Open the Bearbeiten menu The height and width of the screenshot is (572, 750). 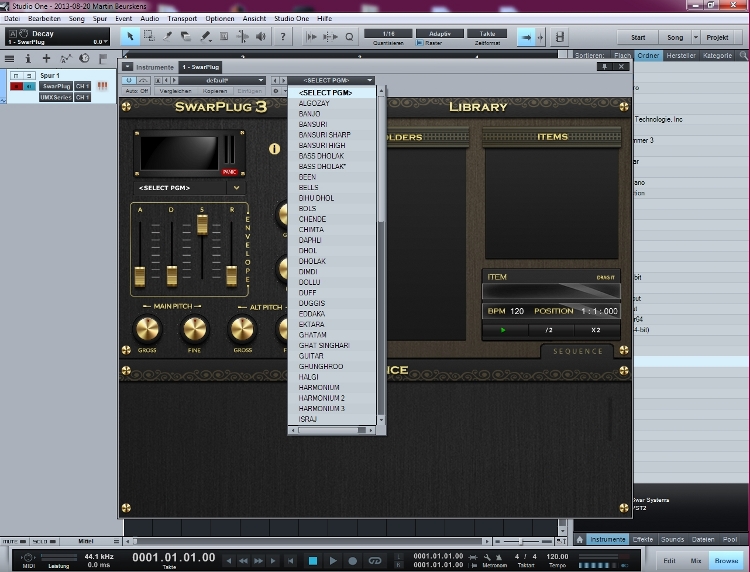click(x=44, y=19)
